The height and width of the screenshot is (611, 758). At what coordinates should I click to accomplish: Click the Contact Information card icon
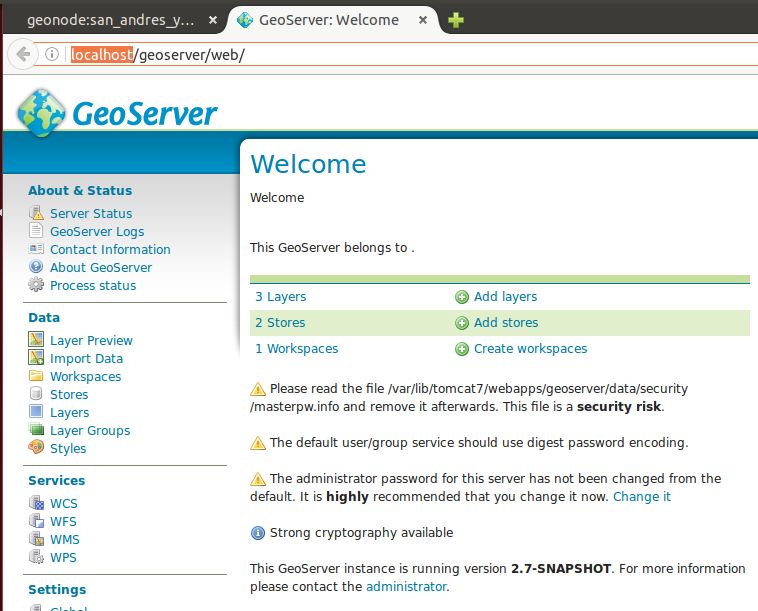[x=36, y=249]
